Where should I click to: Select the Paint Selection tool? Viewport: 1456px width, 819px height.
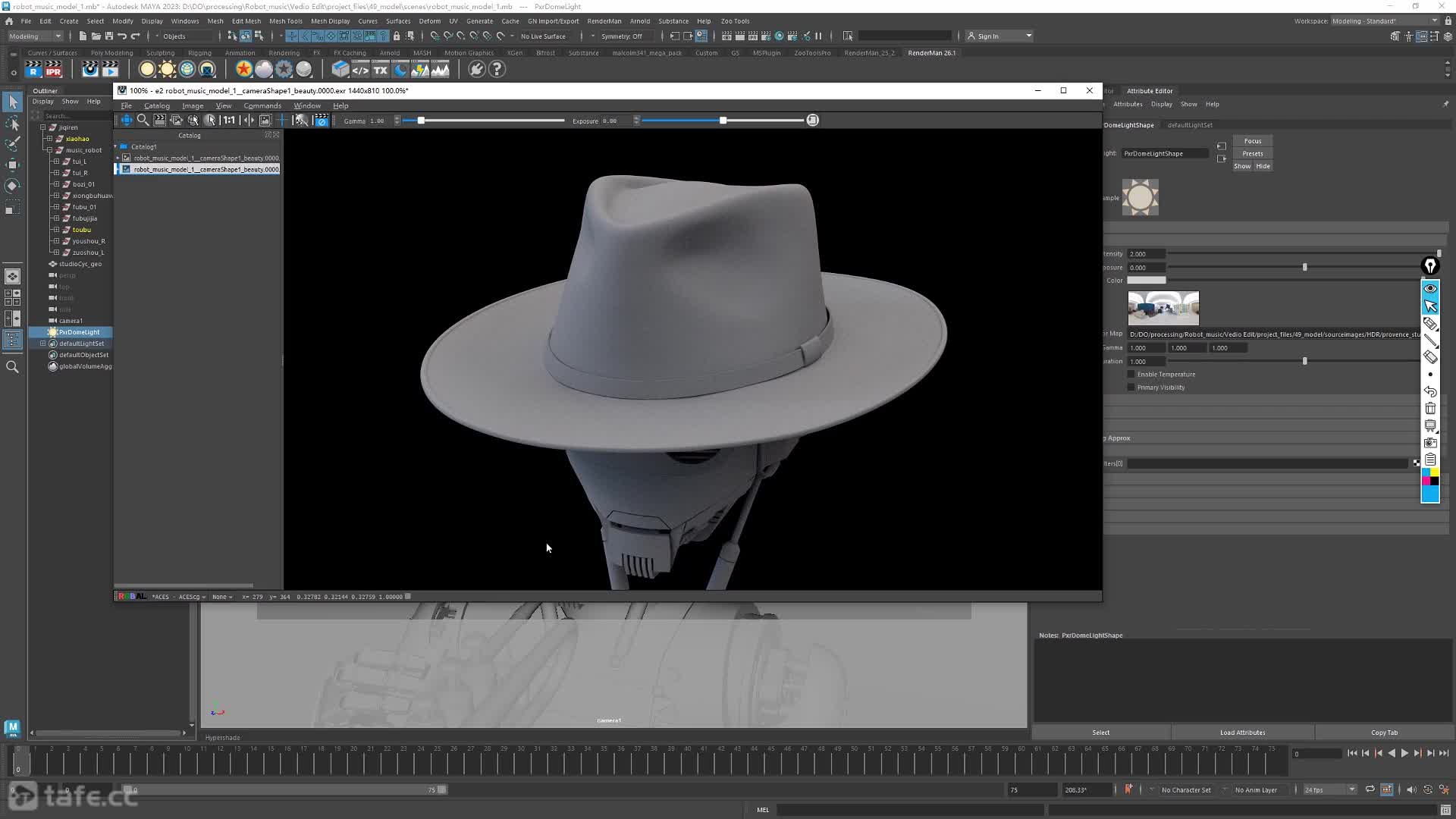(x=13, y=144)
